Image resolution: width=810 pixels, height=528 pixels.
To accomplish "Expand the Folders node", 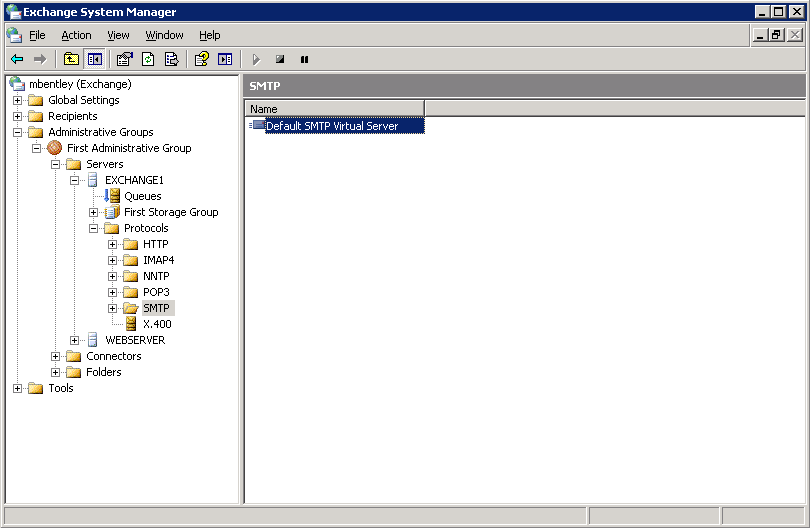I will click(55, 372).
